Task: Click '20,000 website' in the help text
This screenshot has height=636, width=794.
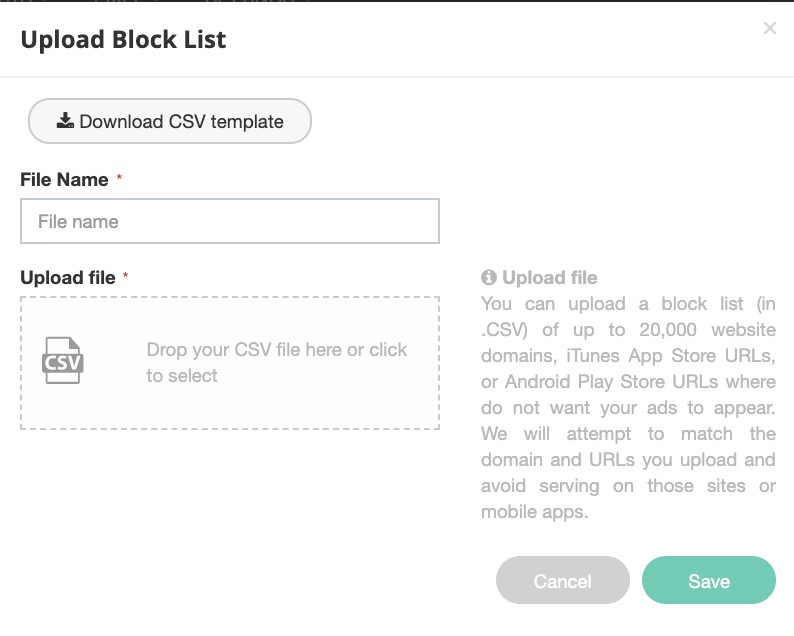Action: 707,330
